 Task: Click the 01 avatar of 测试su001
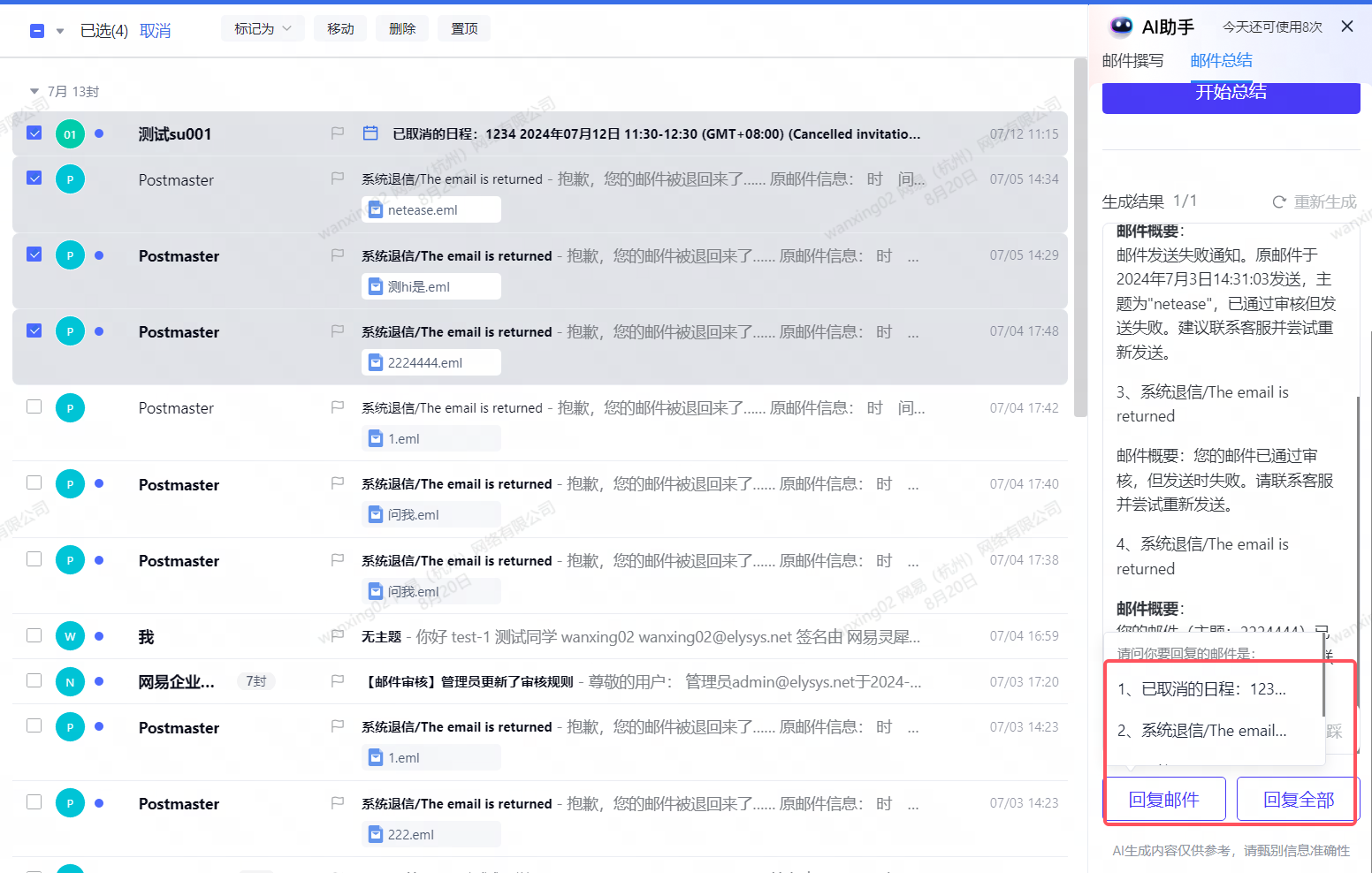pyautogui.click(x=71, y=134)
